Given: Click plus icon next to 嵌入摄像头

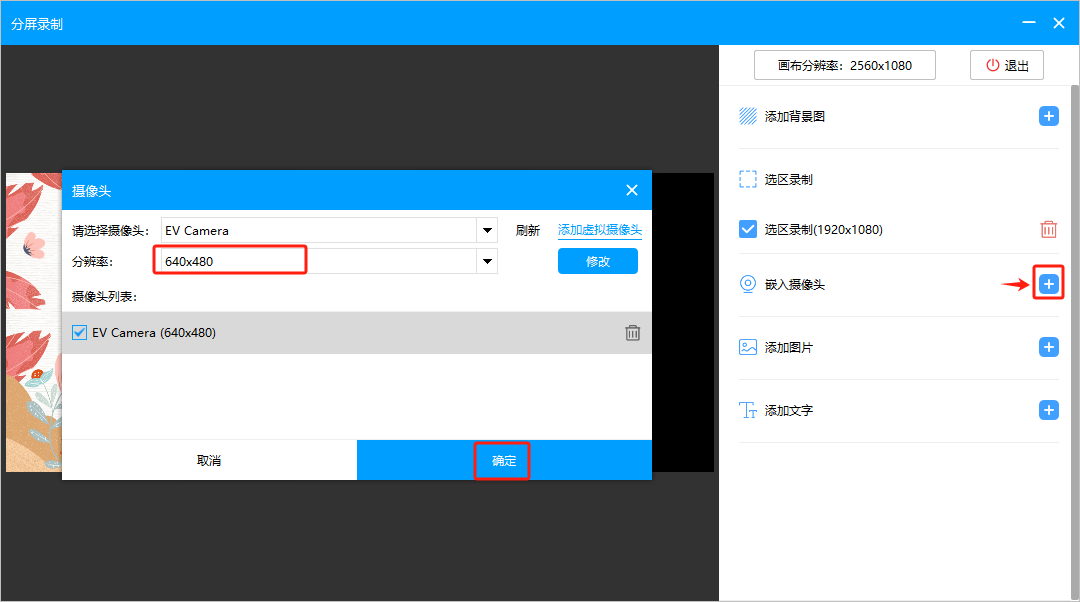Looking at the screenshot, I should (1048, 285).
